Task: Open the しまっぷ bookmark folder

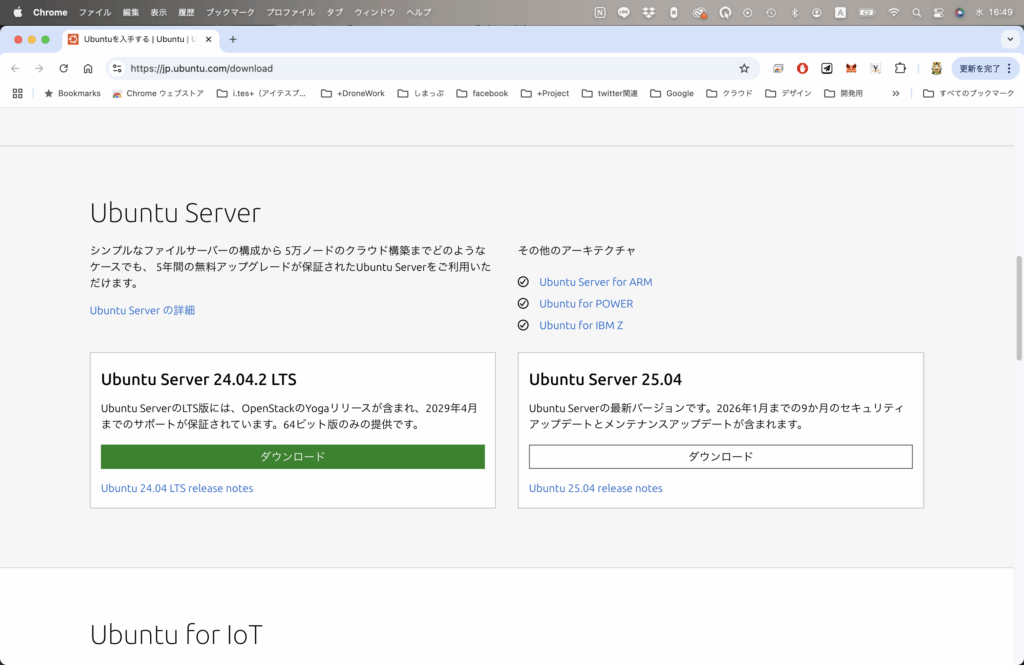Action: [x=421, y=93]
